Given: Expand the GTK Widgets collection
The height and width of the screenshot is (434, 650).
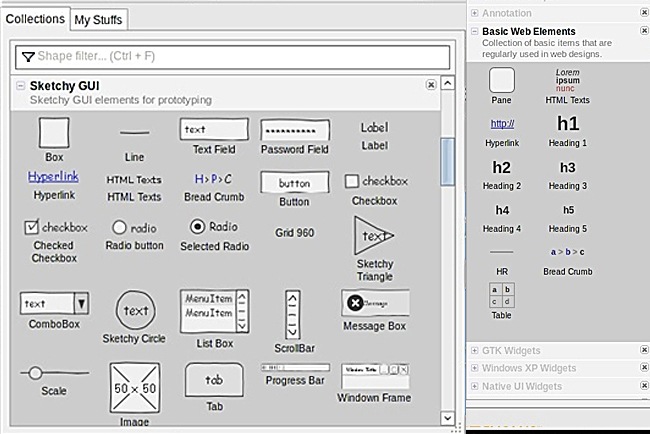Looking at the screenshot, I should 473,350.
